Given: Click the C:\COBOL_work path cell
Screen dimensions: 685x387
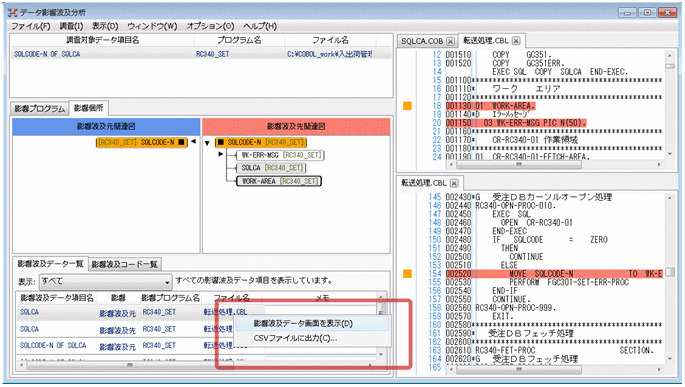Looking at the screenshot, I should pyautogui.click(x=329, y=54).
